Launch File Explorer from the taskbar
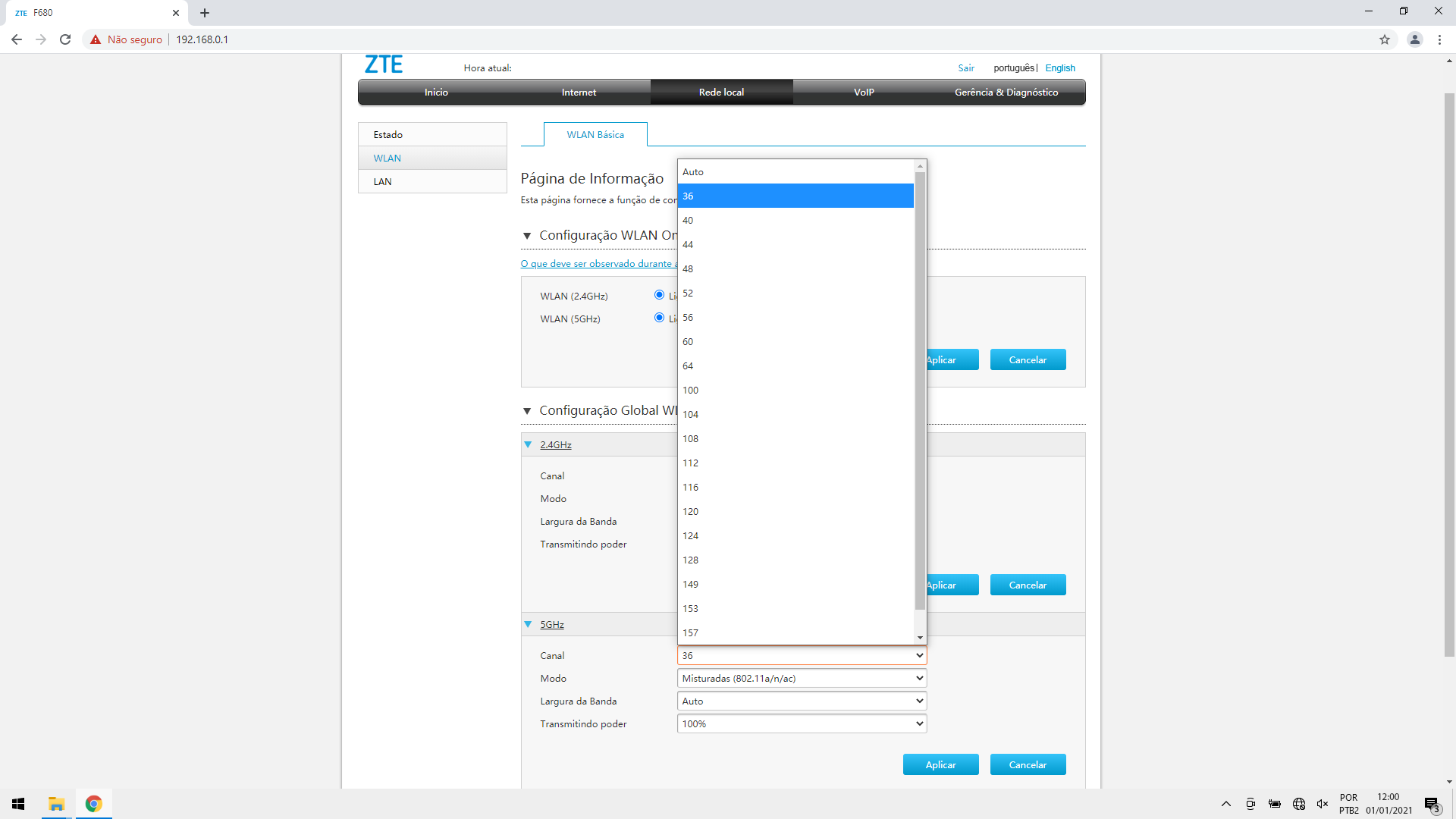Image resolution: width=1456 pixels, height=819 pixels. [x=55, y=804]
